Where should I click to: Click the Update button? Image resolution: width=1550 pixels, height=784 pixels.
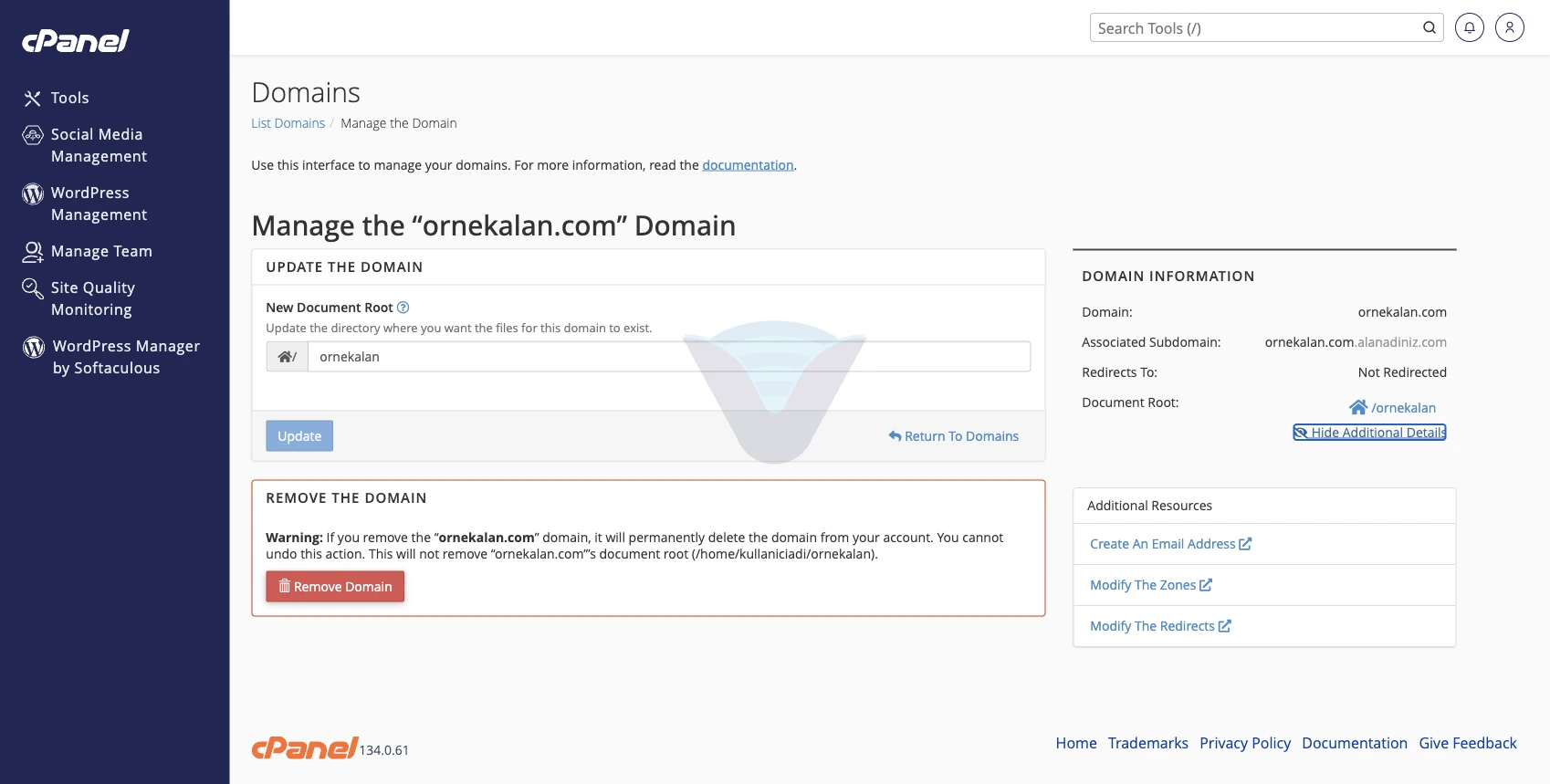tap(299, 436)
